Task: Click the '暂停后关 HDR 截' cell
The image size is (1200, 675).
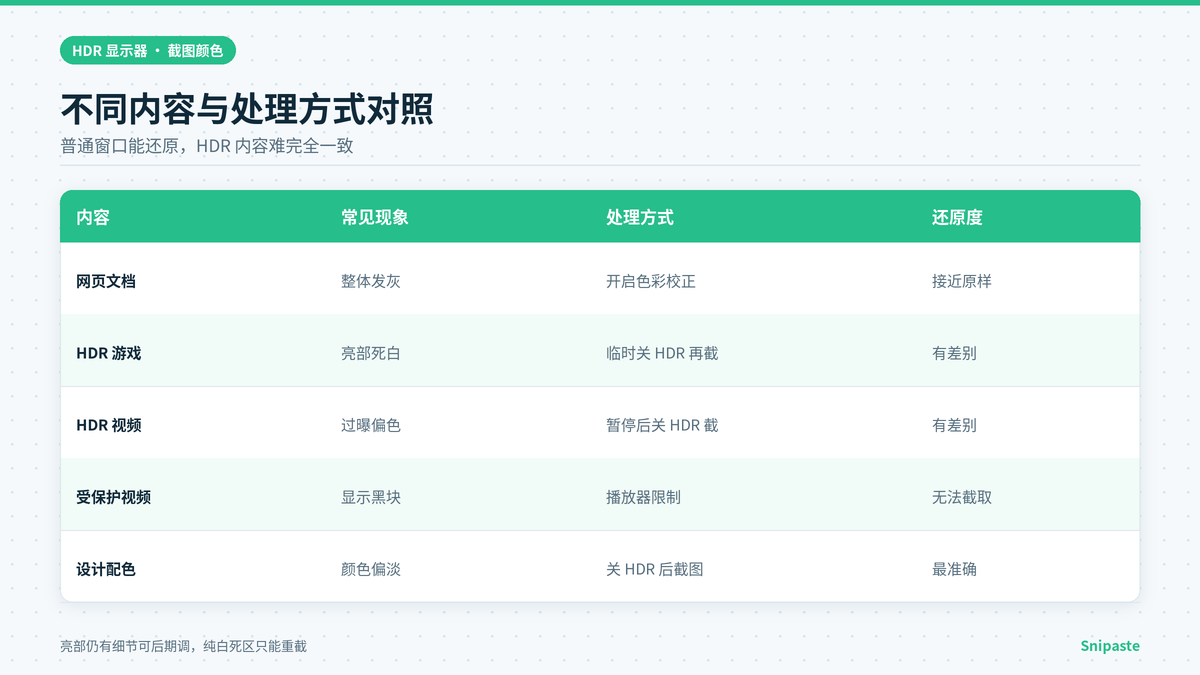Action: pyautogui.click(x=662, y=425)
